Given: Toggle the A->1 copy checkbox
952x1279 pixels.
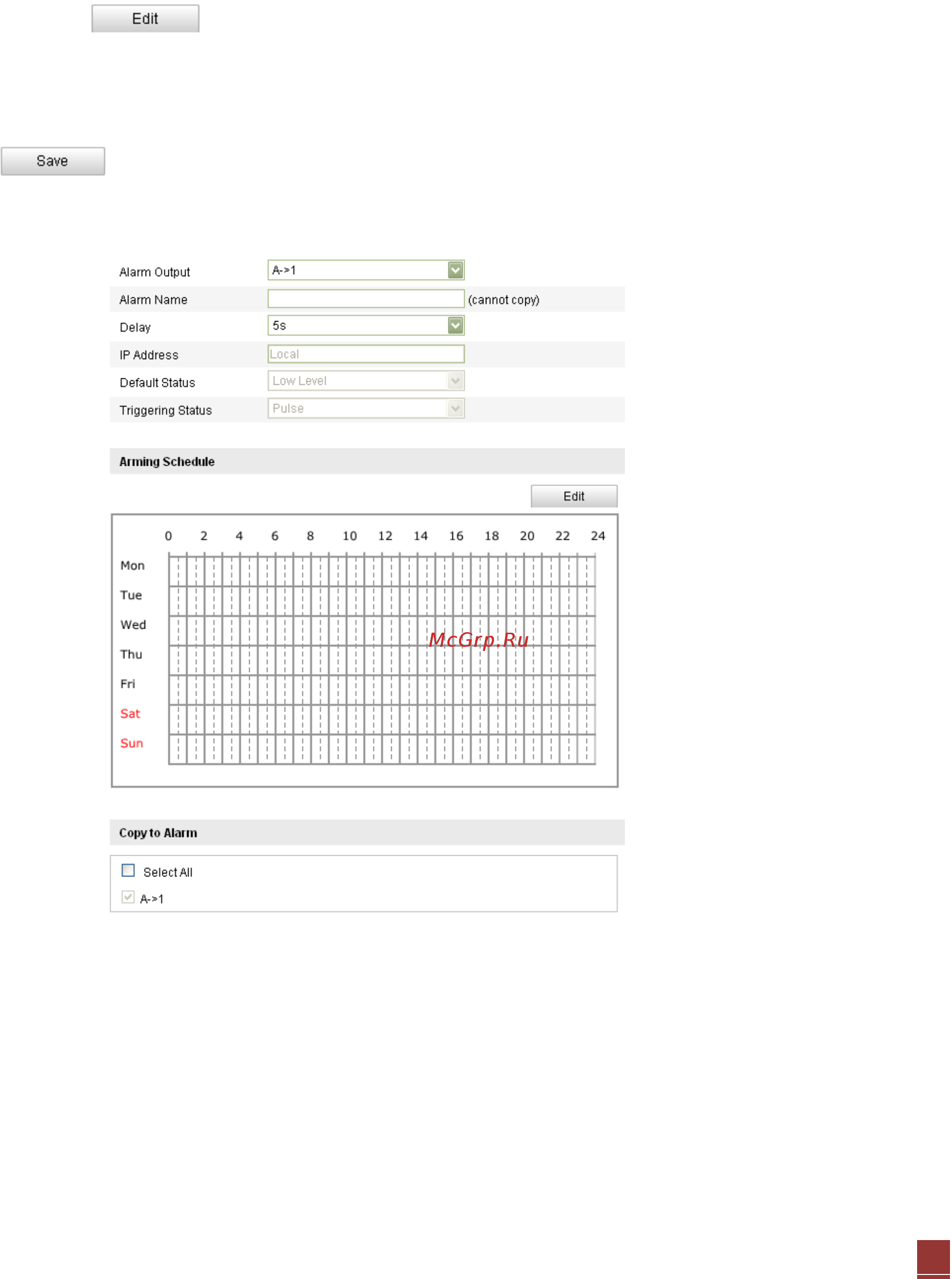Looking at the screenshot, I should (x=128, y=898).
